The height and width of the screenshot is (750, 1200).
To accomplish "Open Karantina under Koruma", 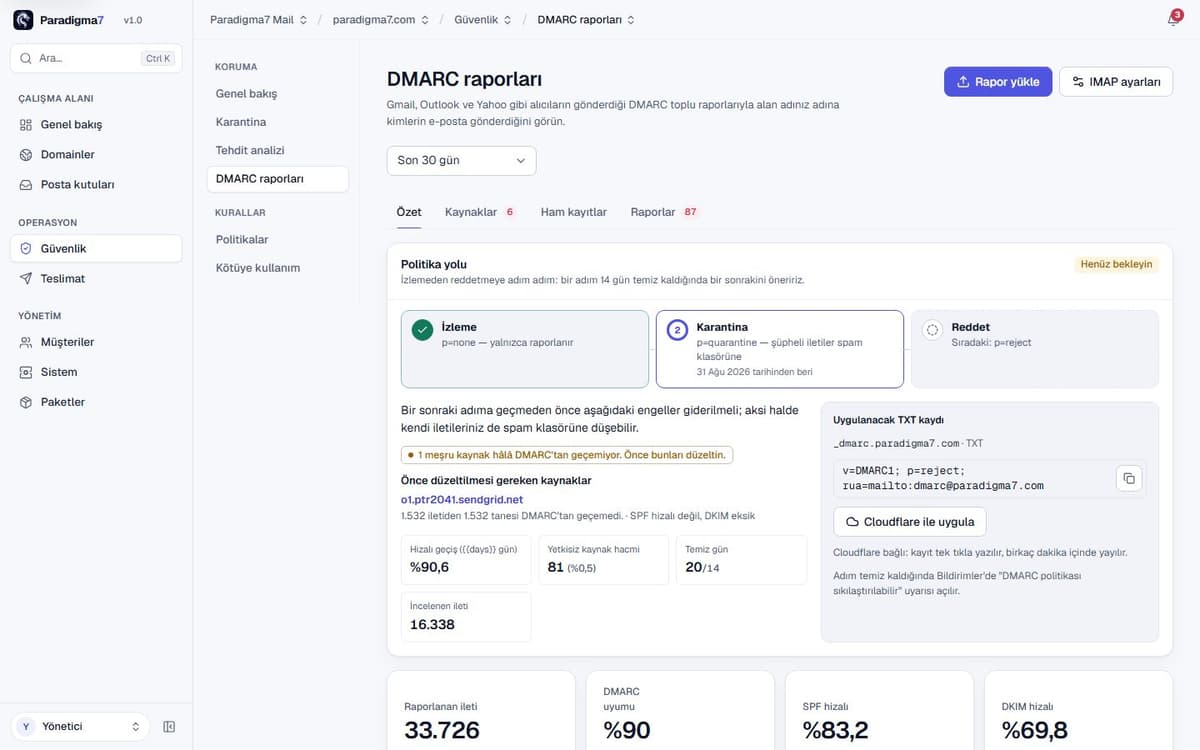I will [x=277, y=122].
